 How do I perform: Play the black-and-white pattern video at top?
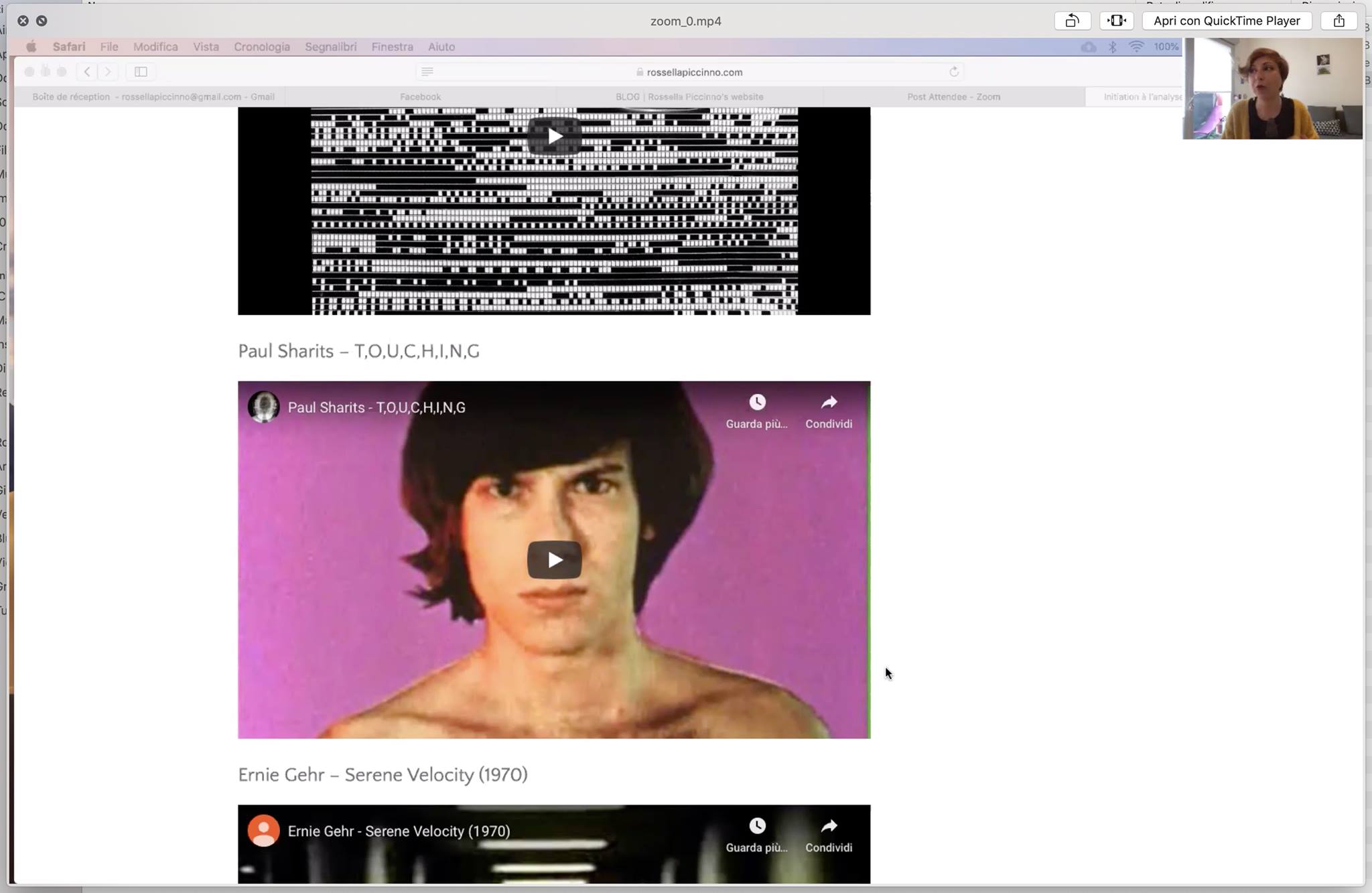click(x=554, y=136)
